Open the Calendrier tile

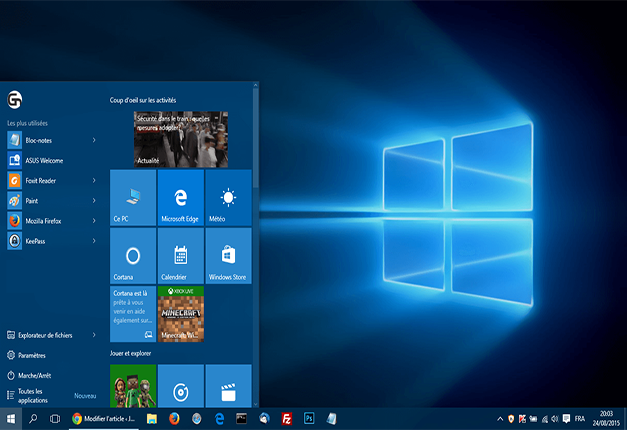181,255
